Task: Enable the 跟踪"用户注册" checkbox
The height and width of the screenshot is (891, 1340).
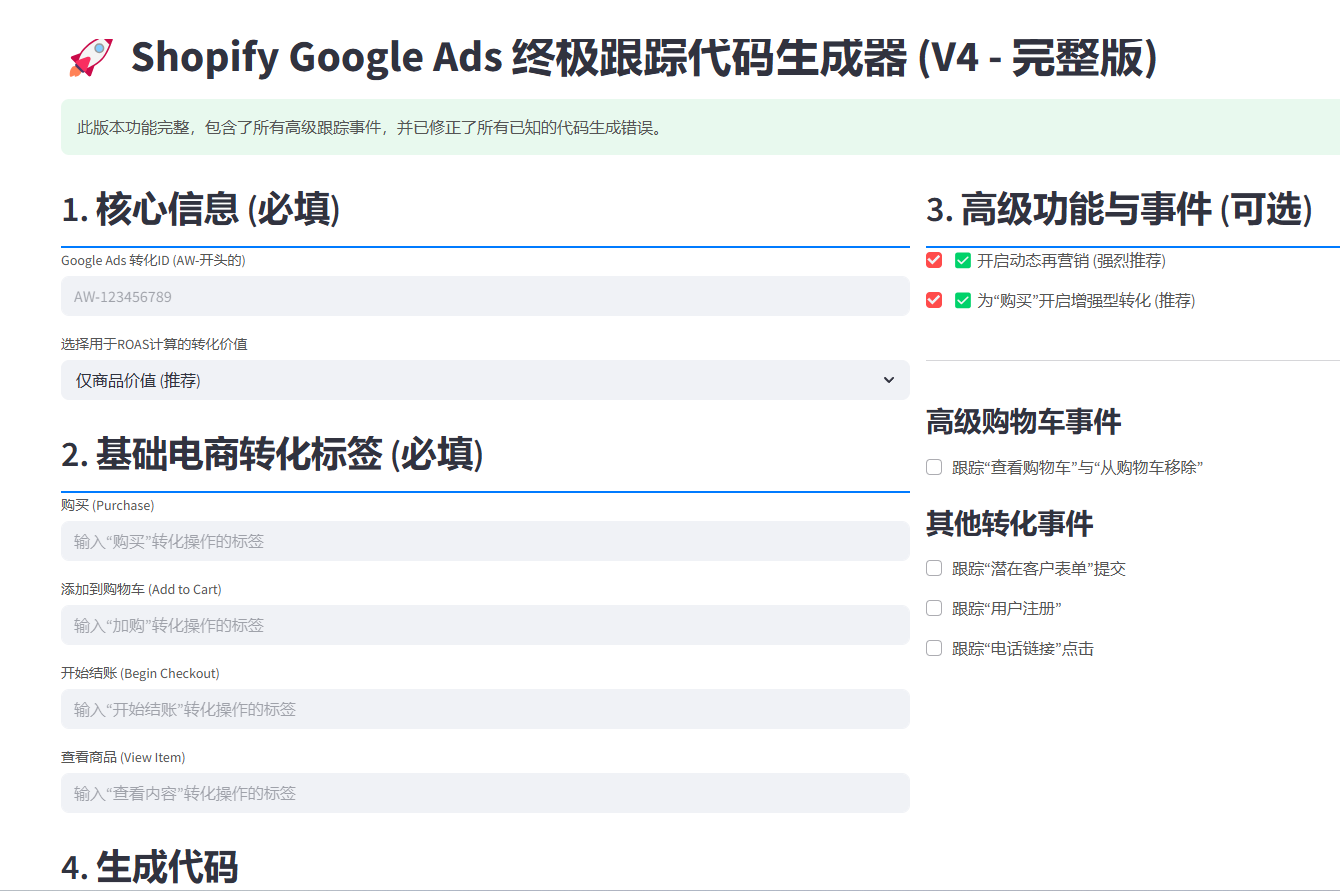Action: pyautogui.click(x=934, y=608)
